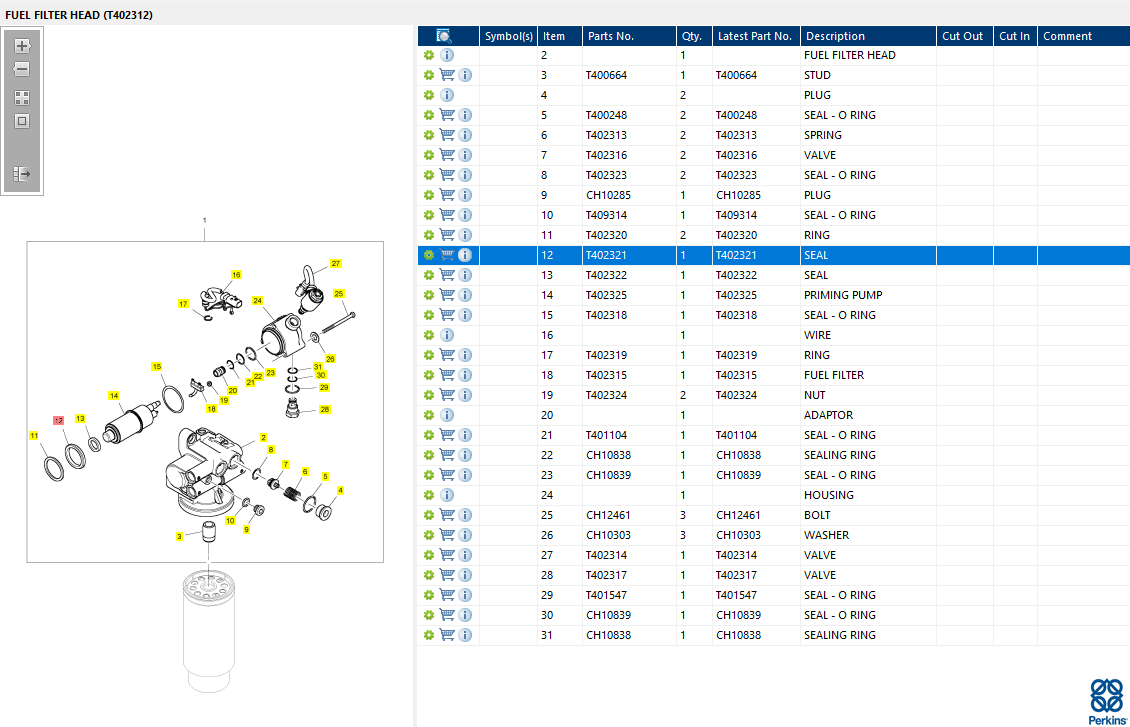The image size is (1130, 727).
Task: Click the Comment column header
Action: (1084, 36)
